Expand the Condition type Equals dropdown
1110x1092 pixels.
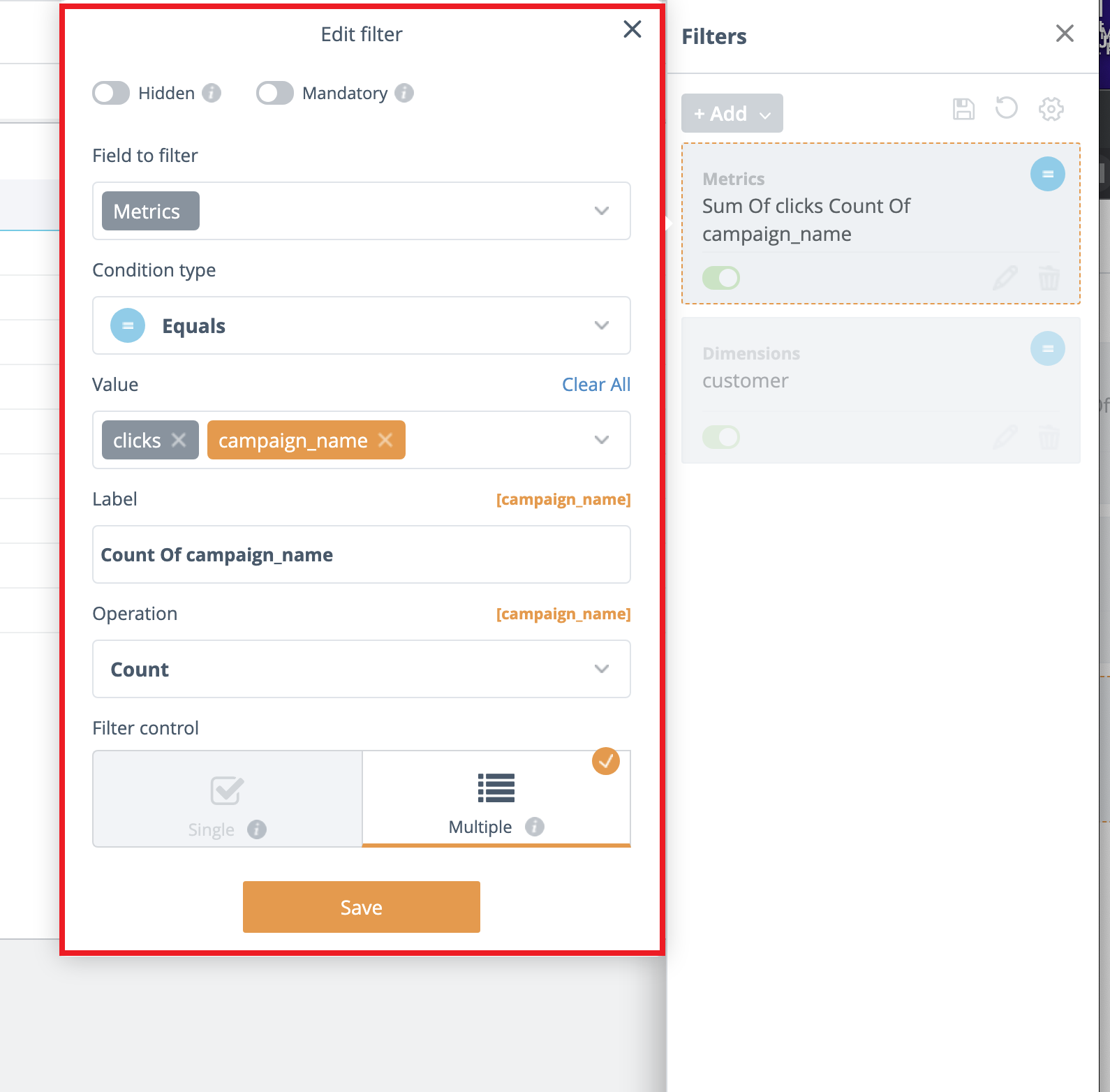pos(601,325)
